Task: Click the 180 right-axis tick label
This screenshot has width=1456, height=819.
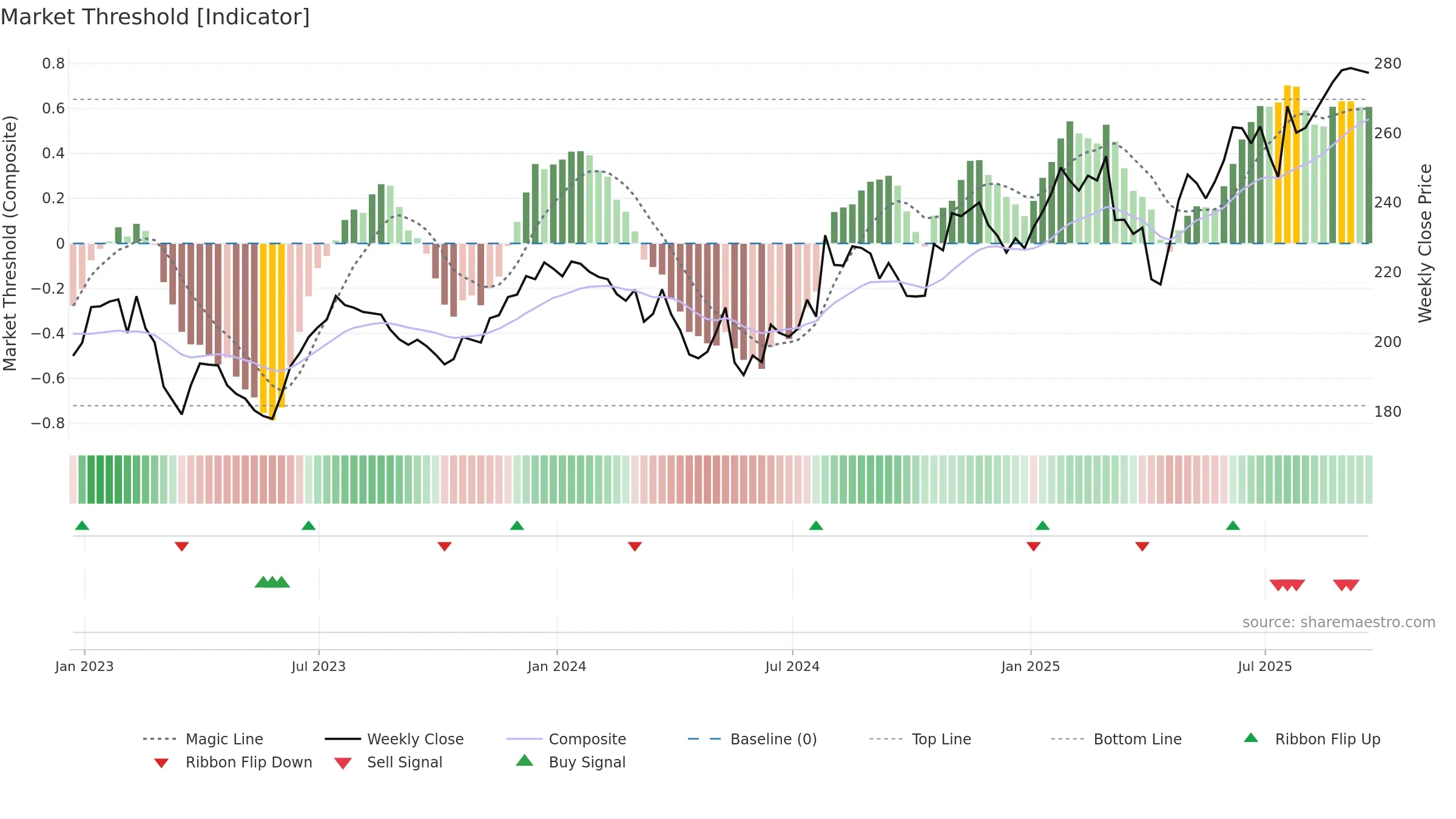Action: (1387, 412)
